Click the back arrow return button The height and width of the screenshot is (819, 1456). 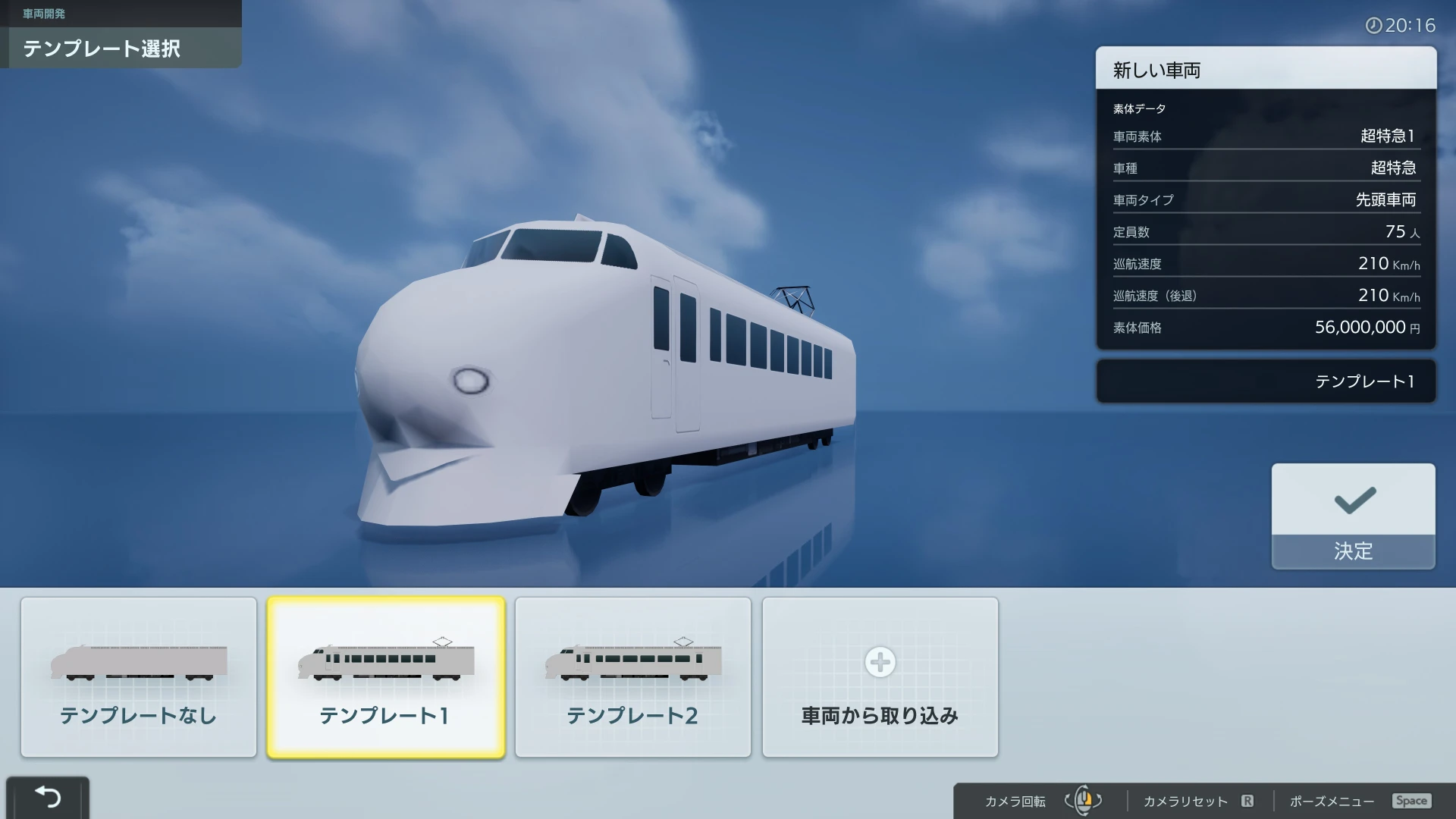coord(47,797)
